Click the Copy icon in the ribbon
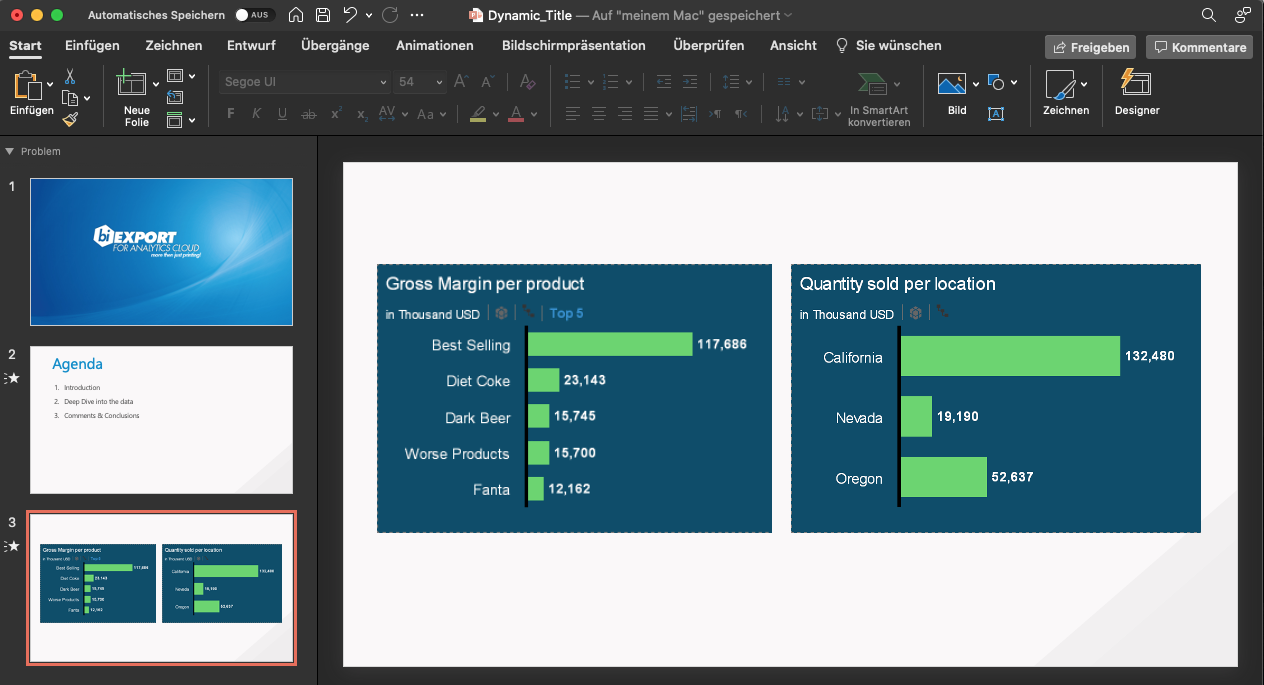Screen dimensions: 1264x685 (x=70, y=98)
